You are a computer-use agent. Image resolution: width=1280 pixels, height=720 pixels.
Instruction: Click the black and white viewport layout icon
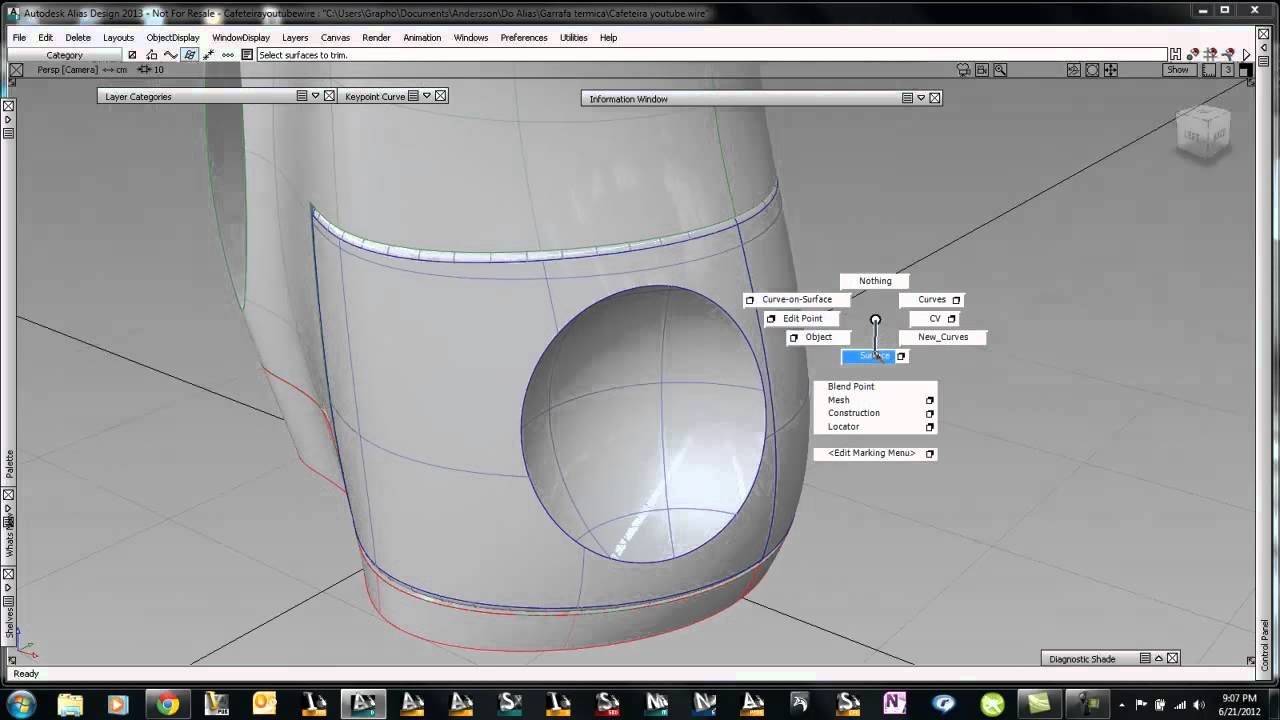pos(1245,70)
